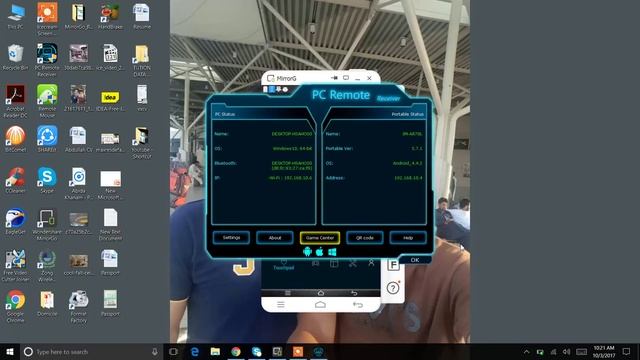Select the TUTION DATA folder on desktop
Screen dimensions: 640x360
coord(142,60)
